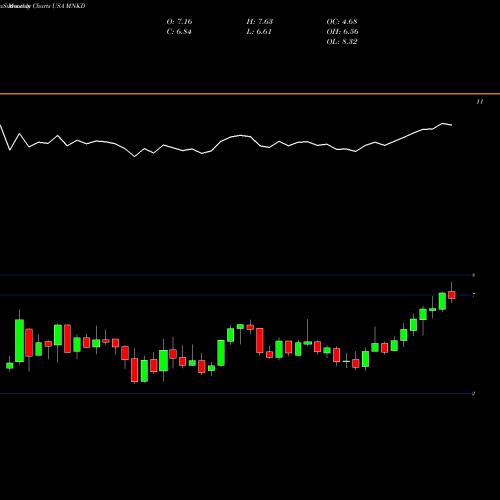The image size is (500, 500).
Task: Click the '2' price axis label
Action: 473,394
